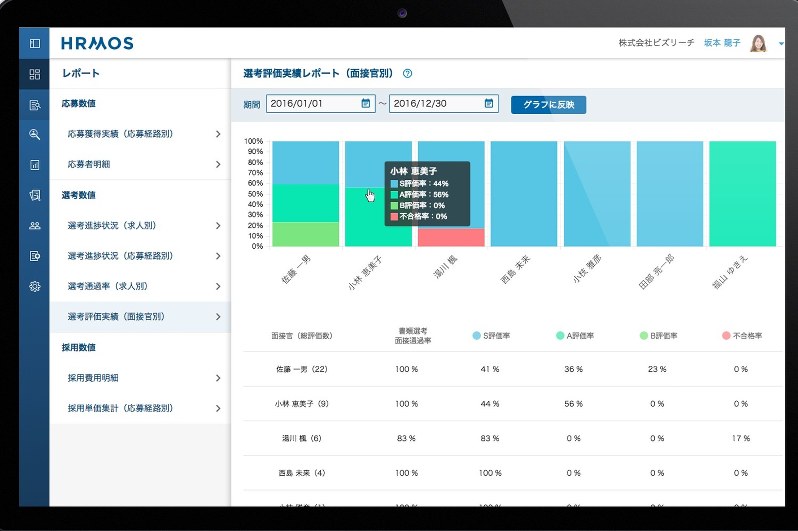
Task: Collapse the sidebar with the top panel icon
Action: [35, 44]
